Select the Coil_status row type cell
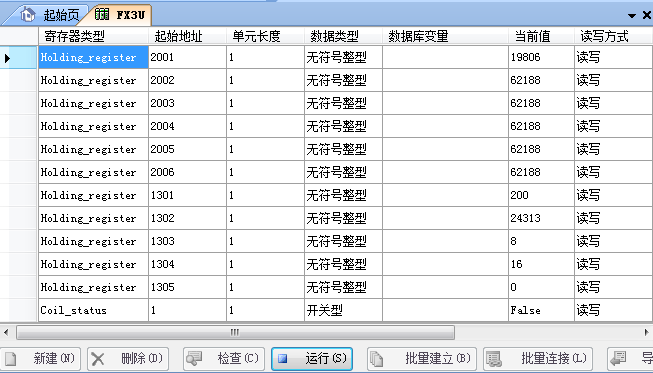This screenshot has width=653, height=373. (93, 310)
